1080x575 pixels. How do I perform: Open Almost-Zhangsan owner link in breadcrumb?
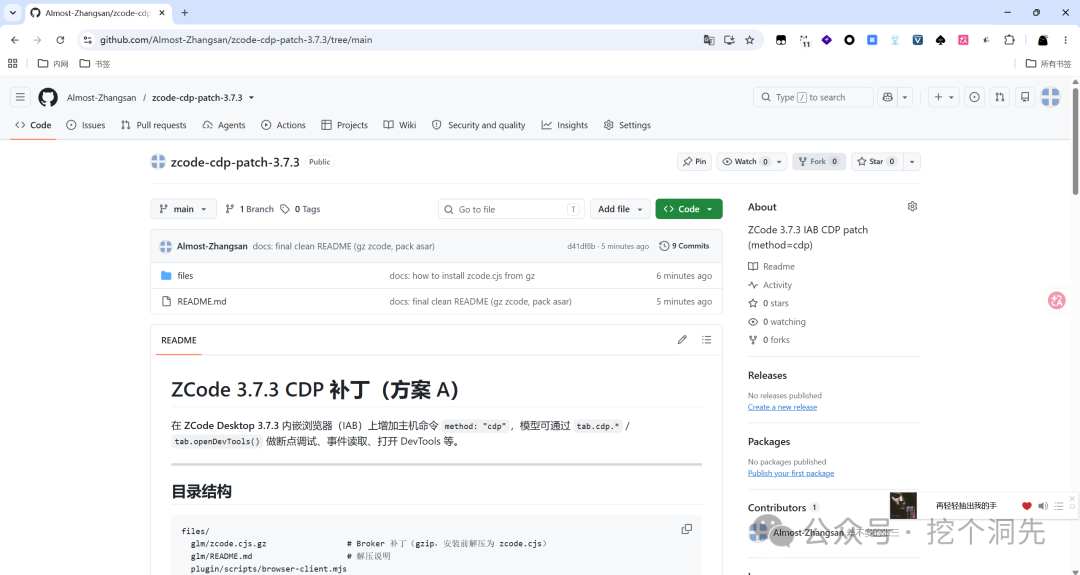pyautogui.click(x=101, y=98)
